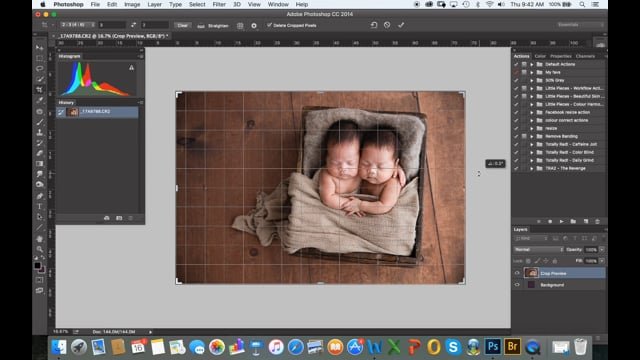Screen dimensions: 640x360
Task: Swap crop width and height values
Action: 133,25
